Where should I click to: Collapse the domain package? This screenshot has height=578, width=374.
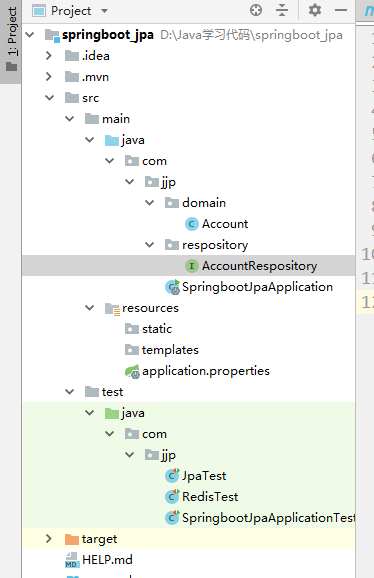(149, 203)
